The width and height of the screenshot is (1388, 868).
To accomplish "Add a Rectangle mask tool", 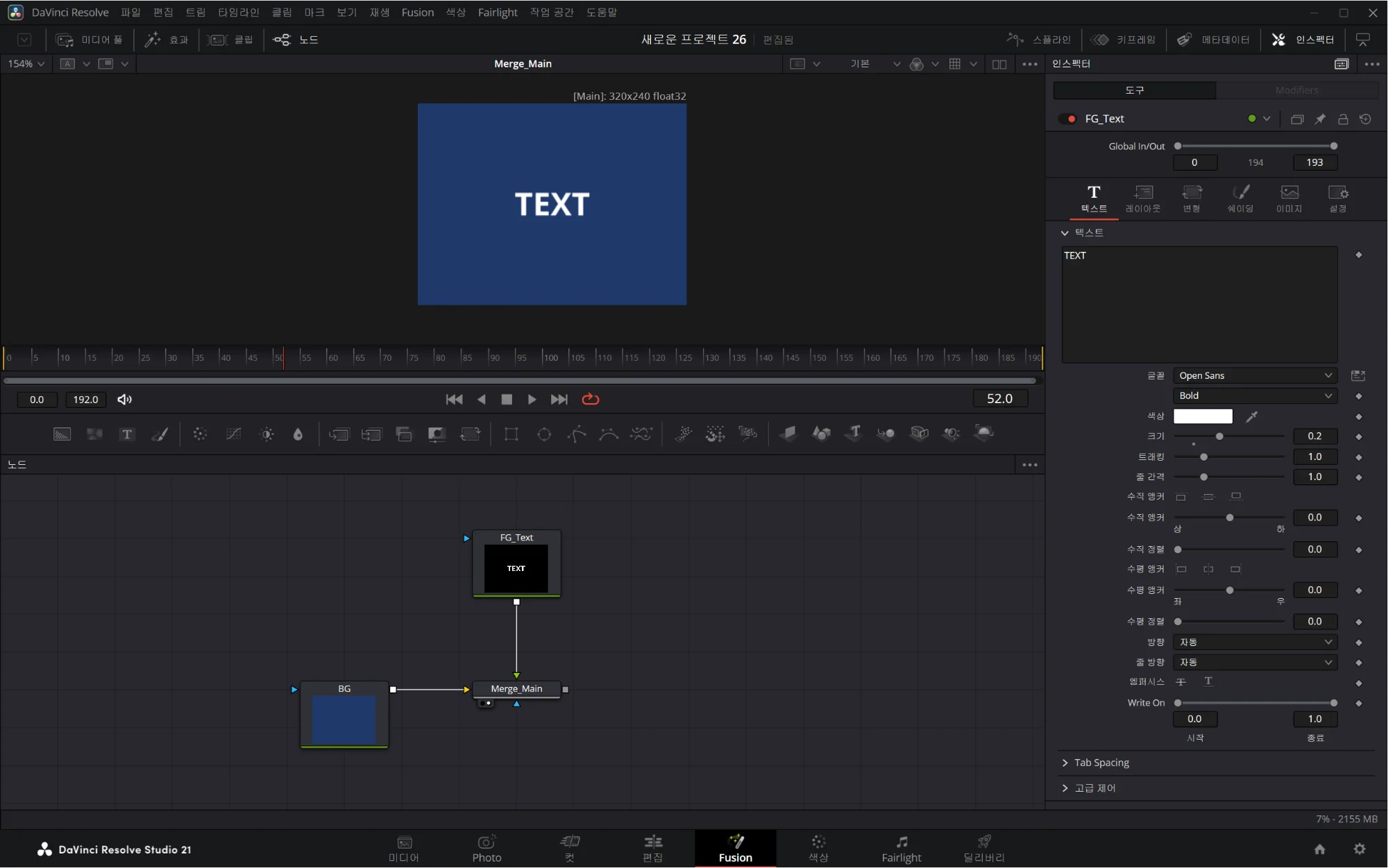I will click(511, 434).
